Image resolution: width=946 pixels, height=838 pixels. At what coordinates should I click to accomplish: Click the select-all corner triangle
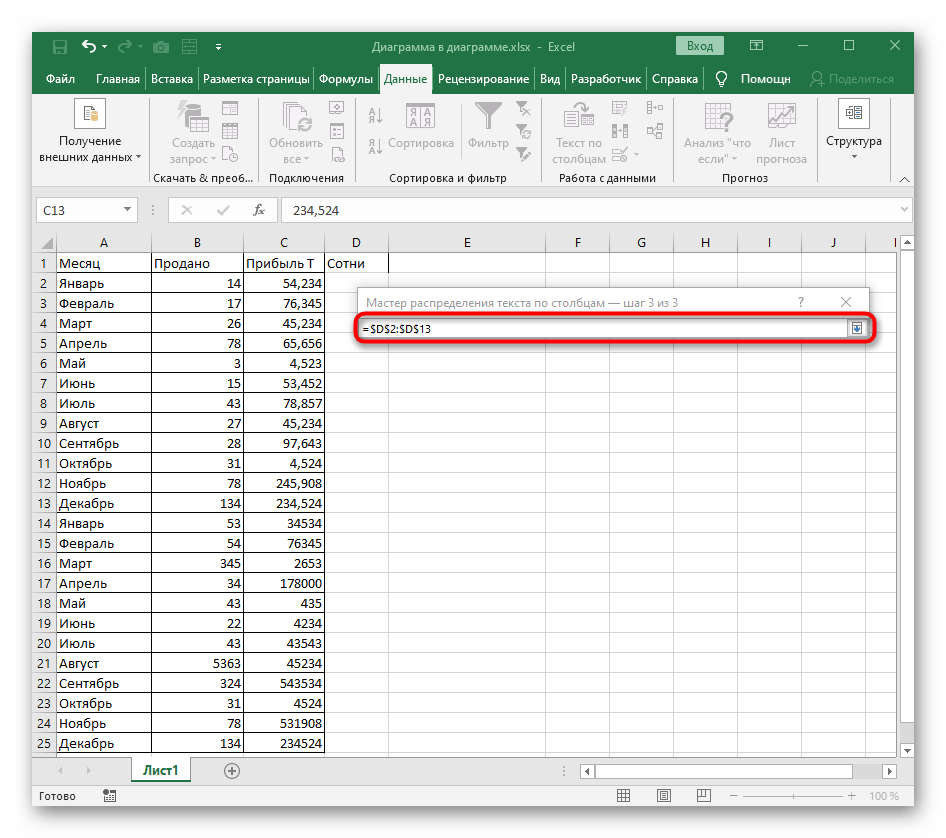click(x=46, y=243)
